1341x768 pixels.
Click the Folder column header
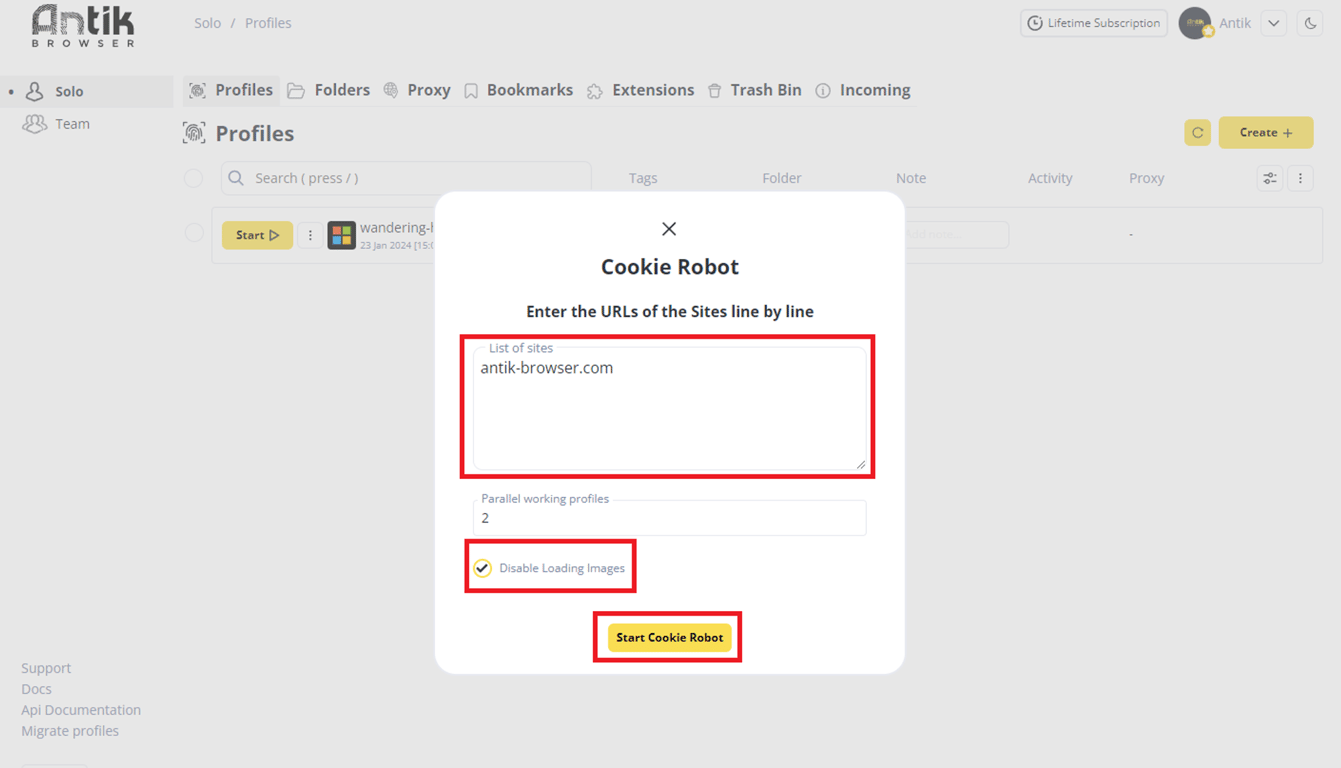(x=782, y=178)
